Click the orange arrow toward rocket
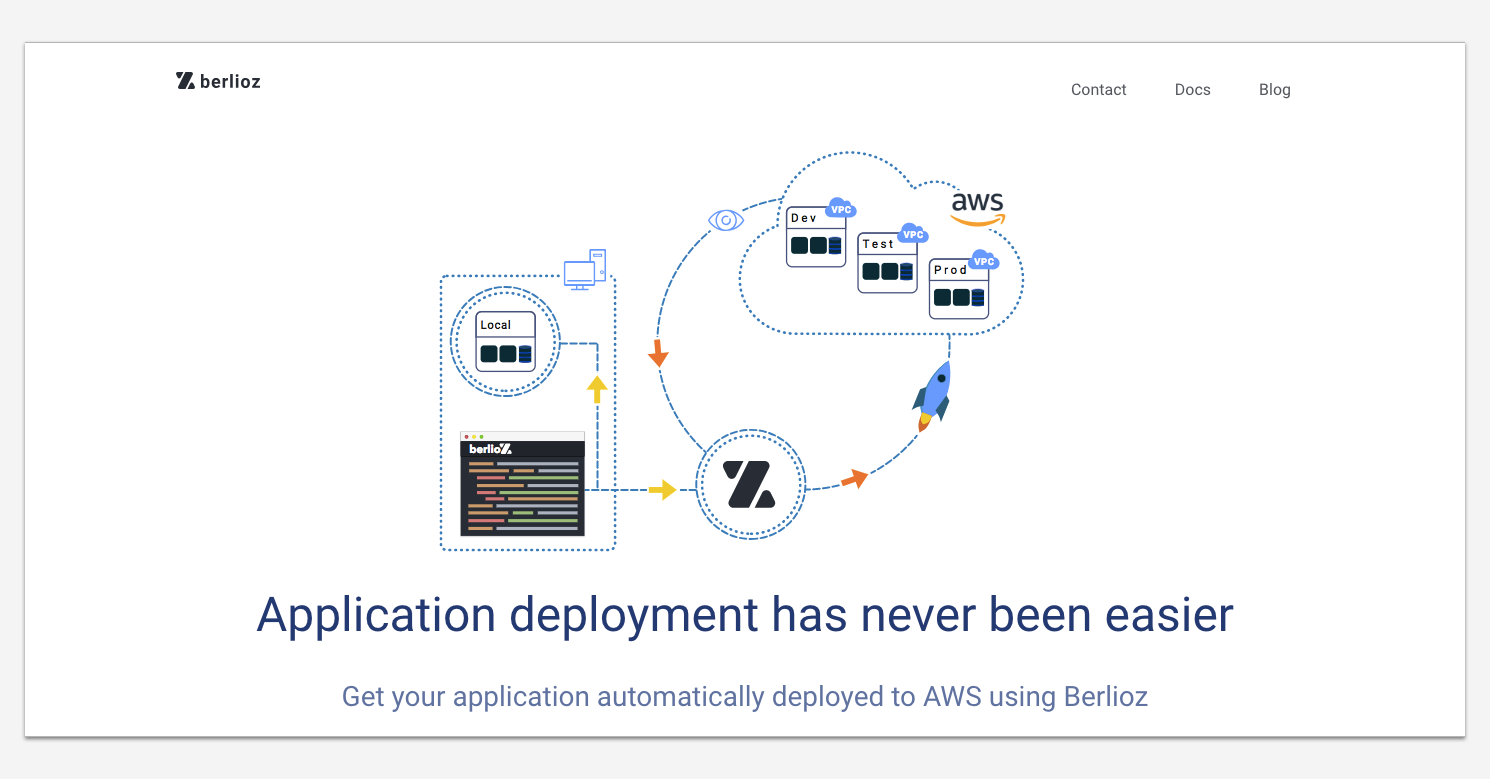Image resolution: width=1490 pixels, height=779 pixels. 854,479
